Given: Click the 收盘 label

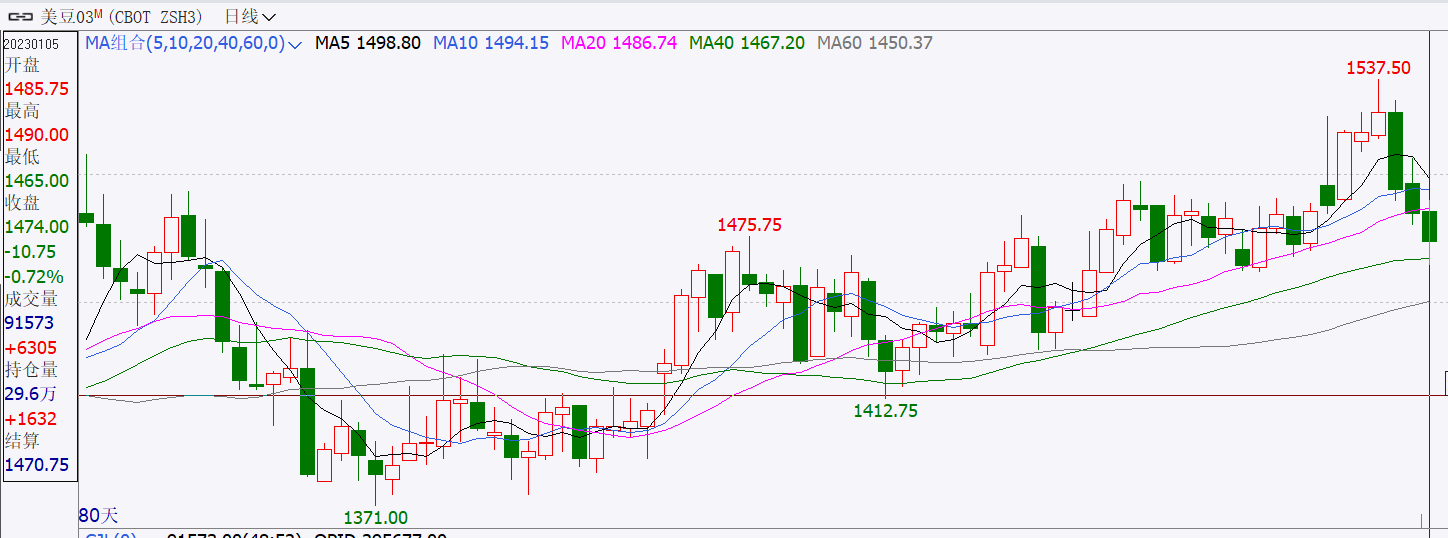Looking at the screenshot, I should point(23,203).
